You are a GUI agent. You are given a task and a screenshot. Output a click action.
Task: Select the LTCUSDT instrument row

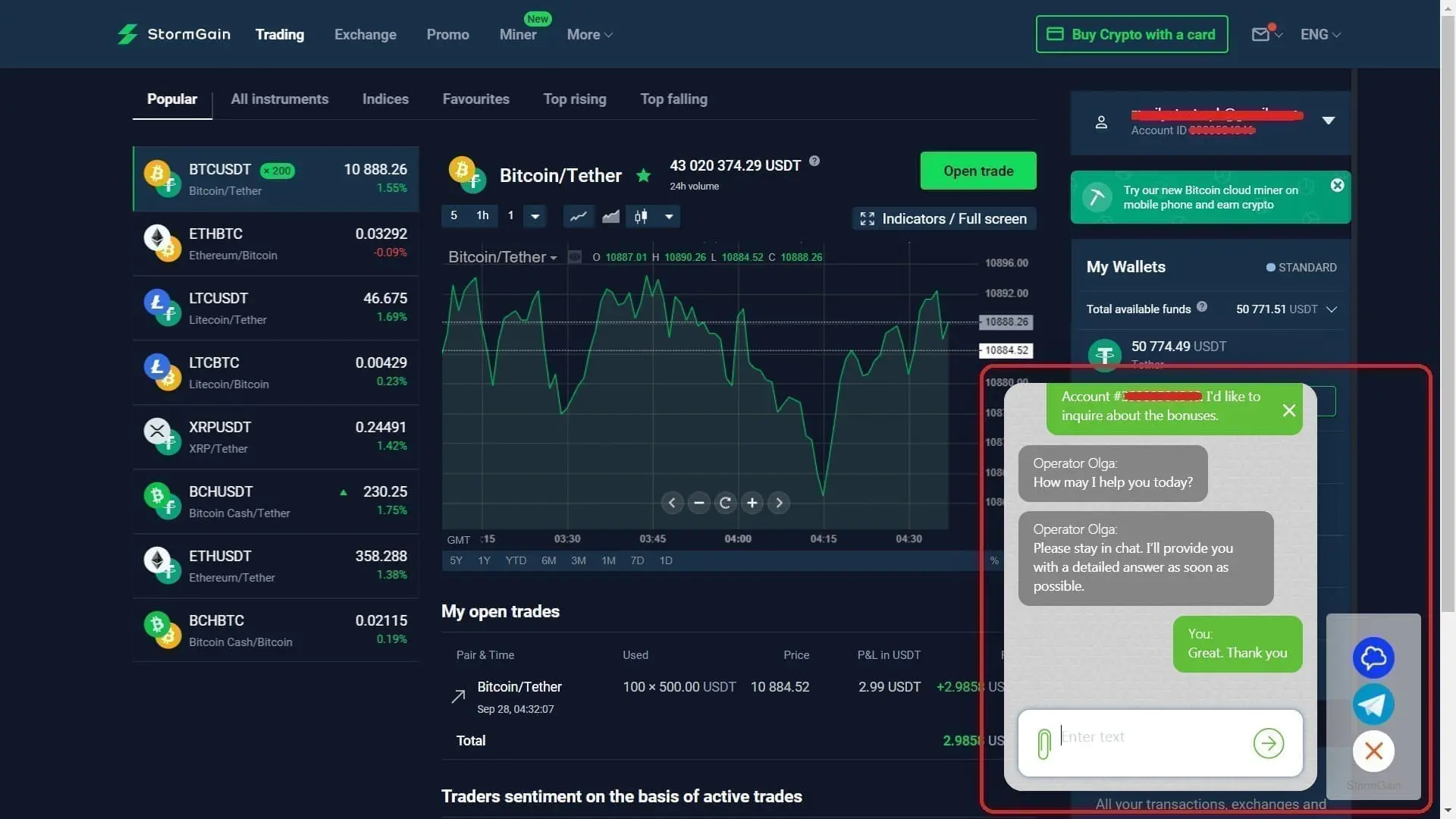point(275,308)
